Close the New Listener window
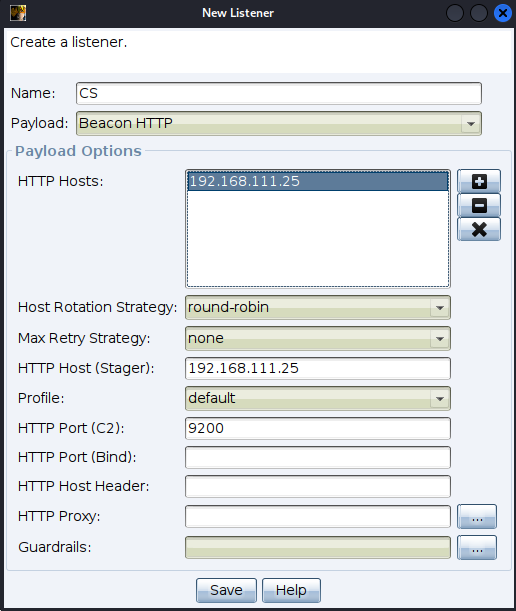The image size is (516, 611). click(503, 13)
